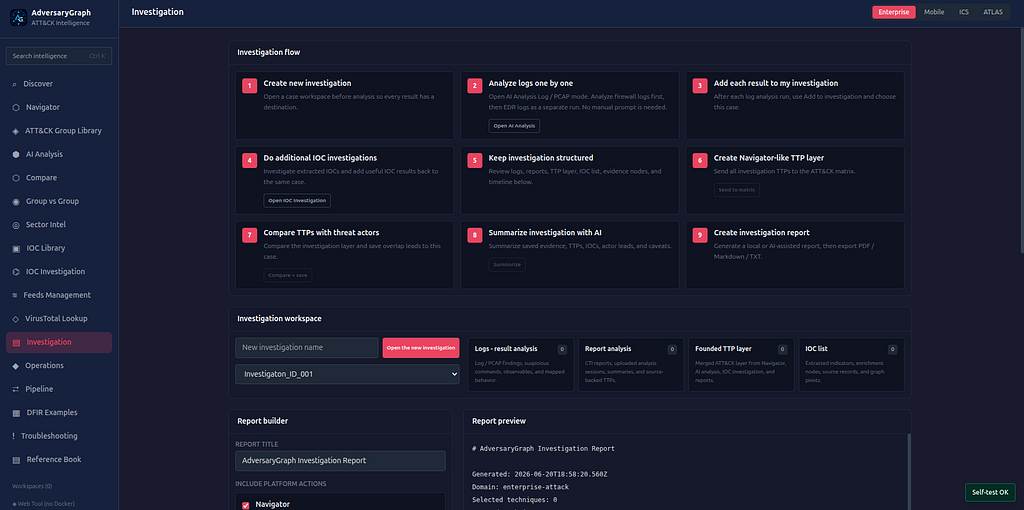Click the Report preview panel heading
Image resolution: width=1024 pixels, height=510 pixels.
click(499, 421)
